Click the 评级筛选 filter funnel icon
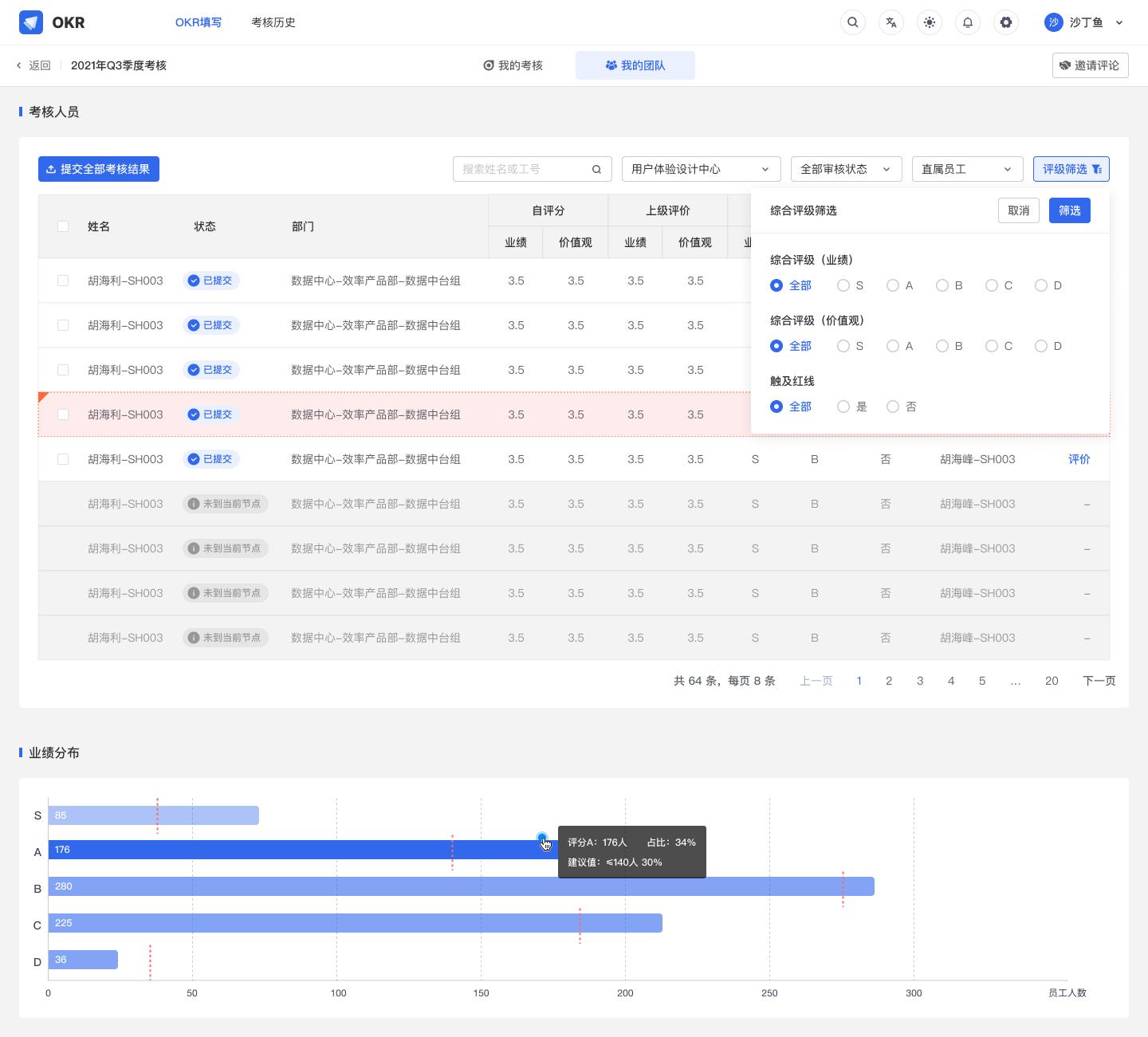 point(1096,169)
